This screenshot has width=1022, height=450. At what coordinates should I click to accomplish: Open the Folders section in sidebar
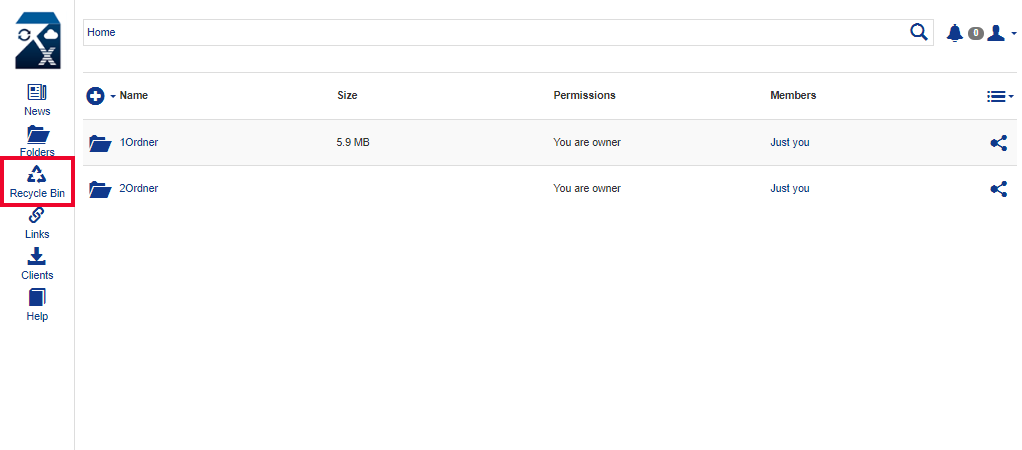coord(37,142)
